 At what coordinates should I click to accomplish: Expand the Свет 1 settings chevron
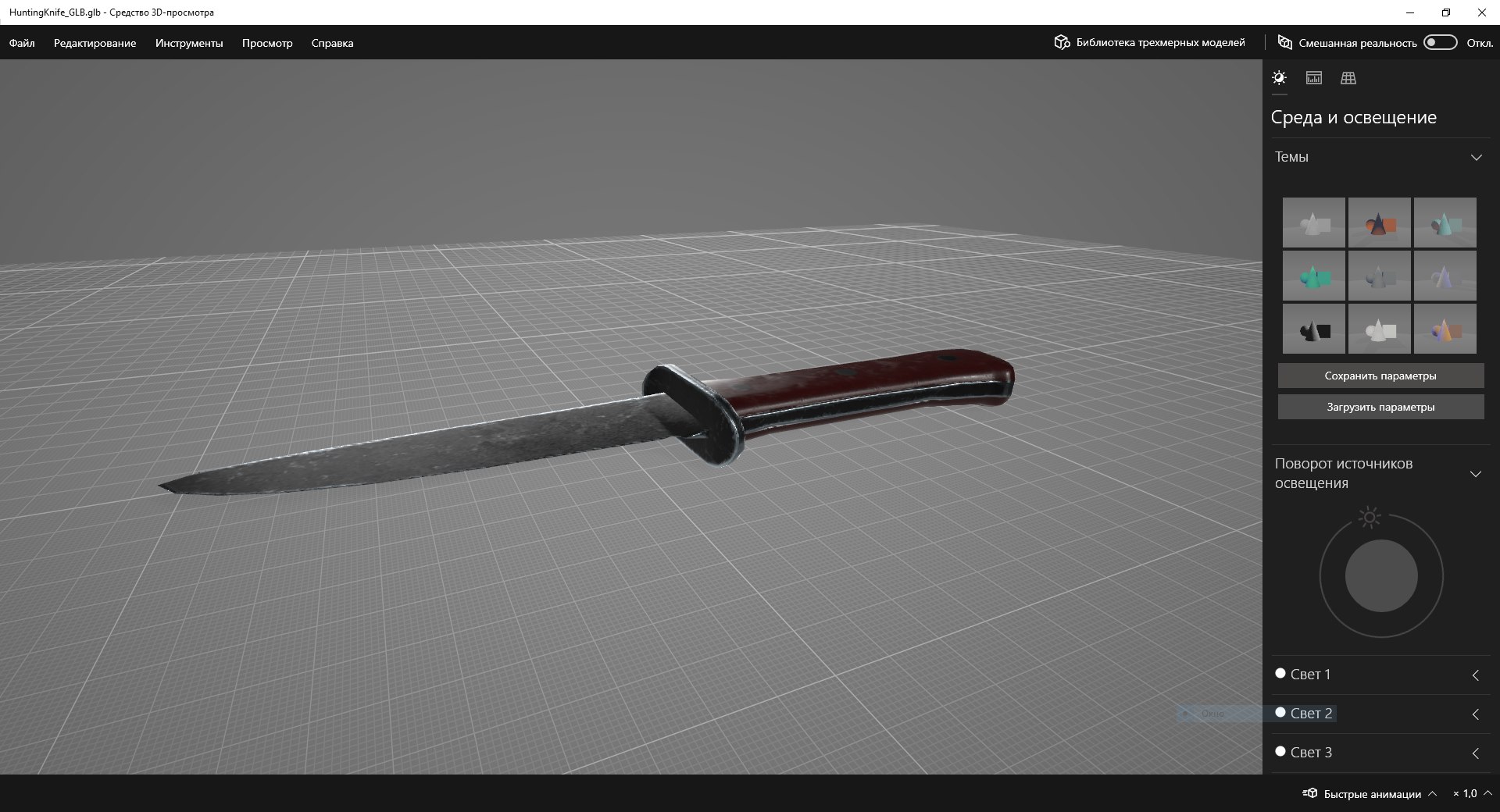(1476, 675)
